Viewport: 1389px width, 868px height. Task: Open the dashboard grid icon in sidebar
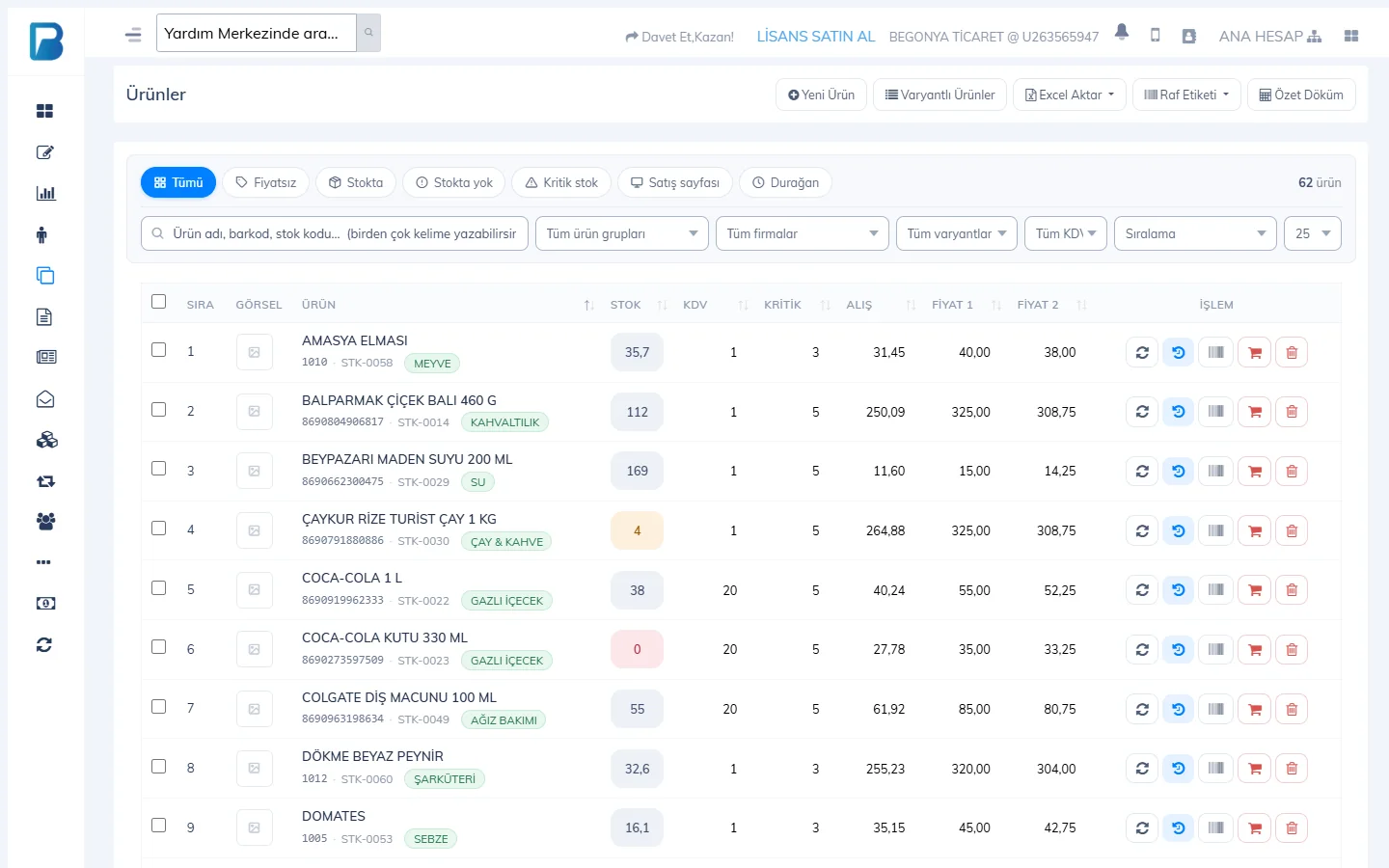[x=45, y=111]
